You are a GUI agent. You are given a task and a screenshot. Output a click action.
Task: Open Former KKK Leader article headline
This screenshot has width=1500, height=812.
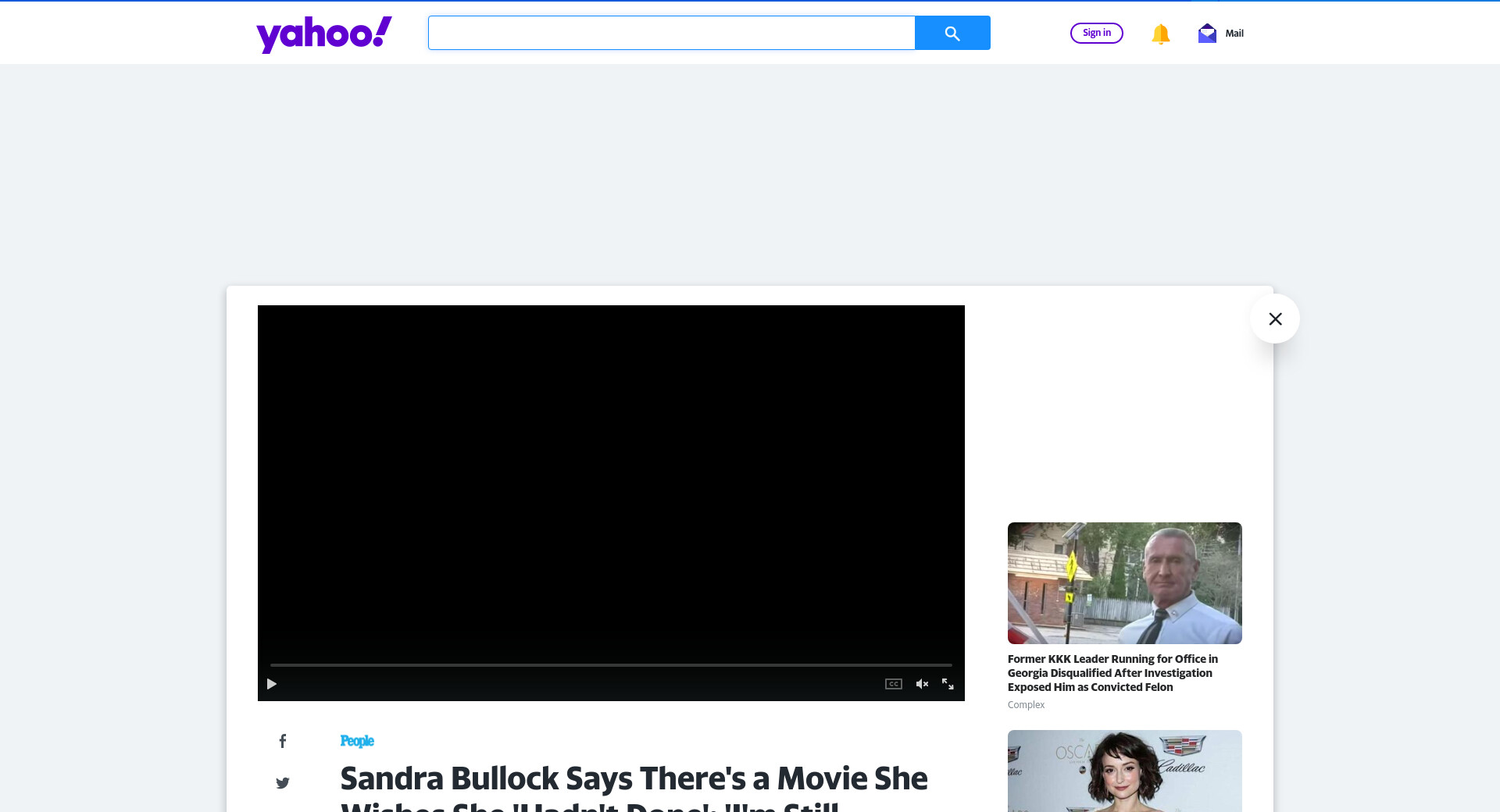pyautogui.click(x=1112, y=673)
